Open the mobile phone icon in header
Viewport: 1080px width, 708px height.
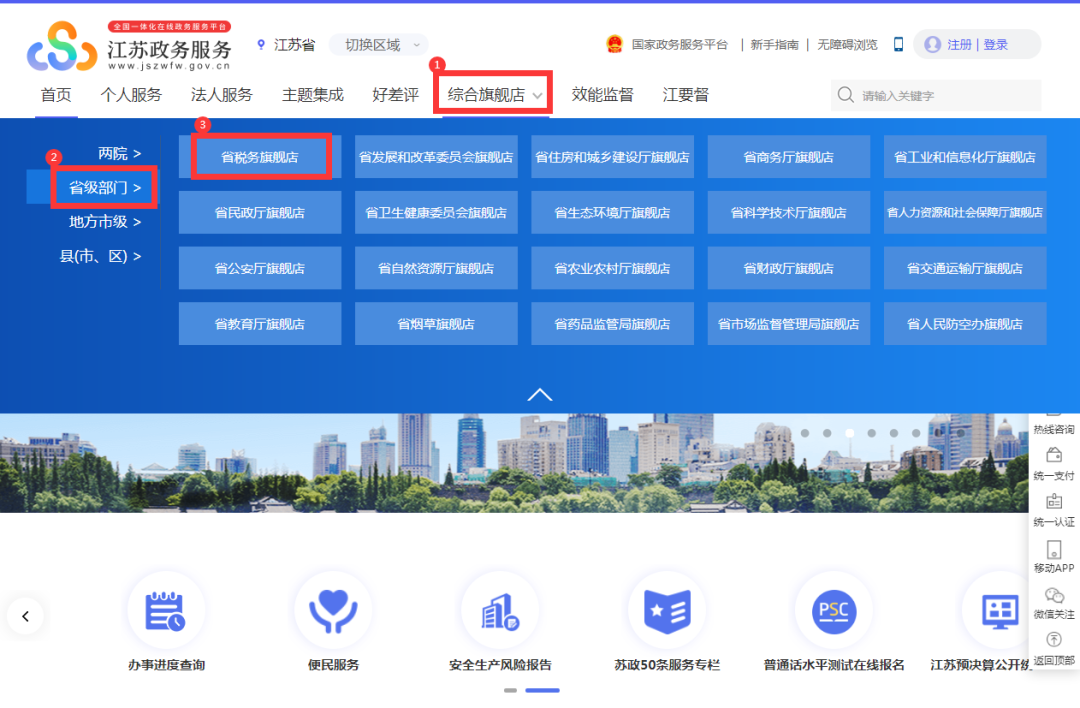point(898,44)
